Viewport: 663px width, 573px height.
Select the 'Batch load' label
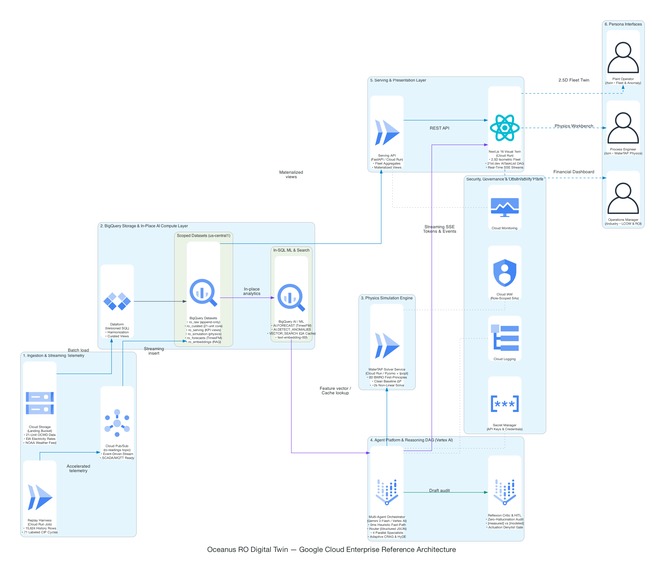coord(78,350)
